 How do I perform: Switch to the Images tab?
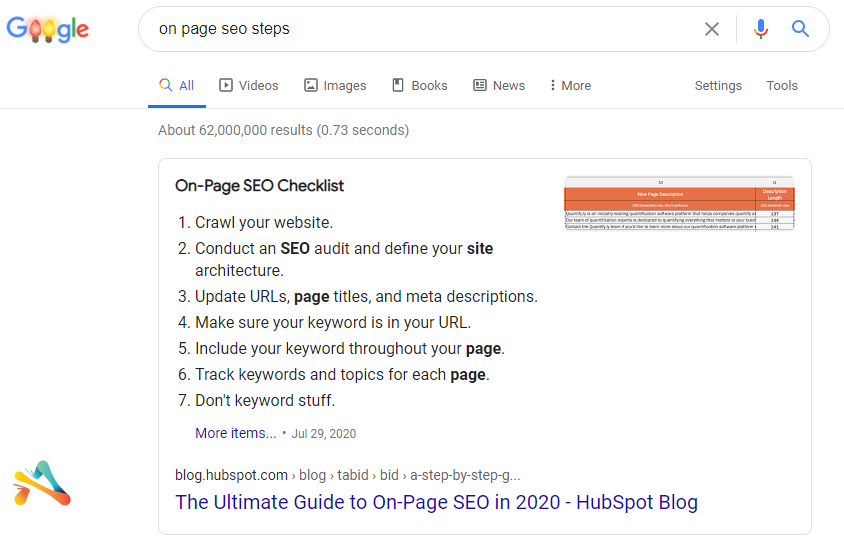(x=335, y=85)
